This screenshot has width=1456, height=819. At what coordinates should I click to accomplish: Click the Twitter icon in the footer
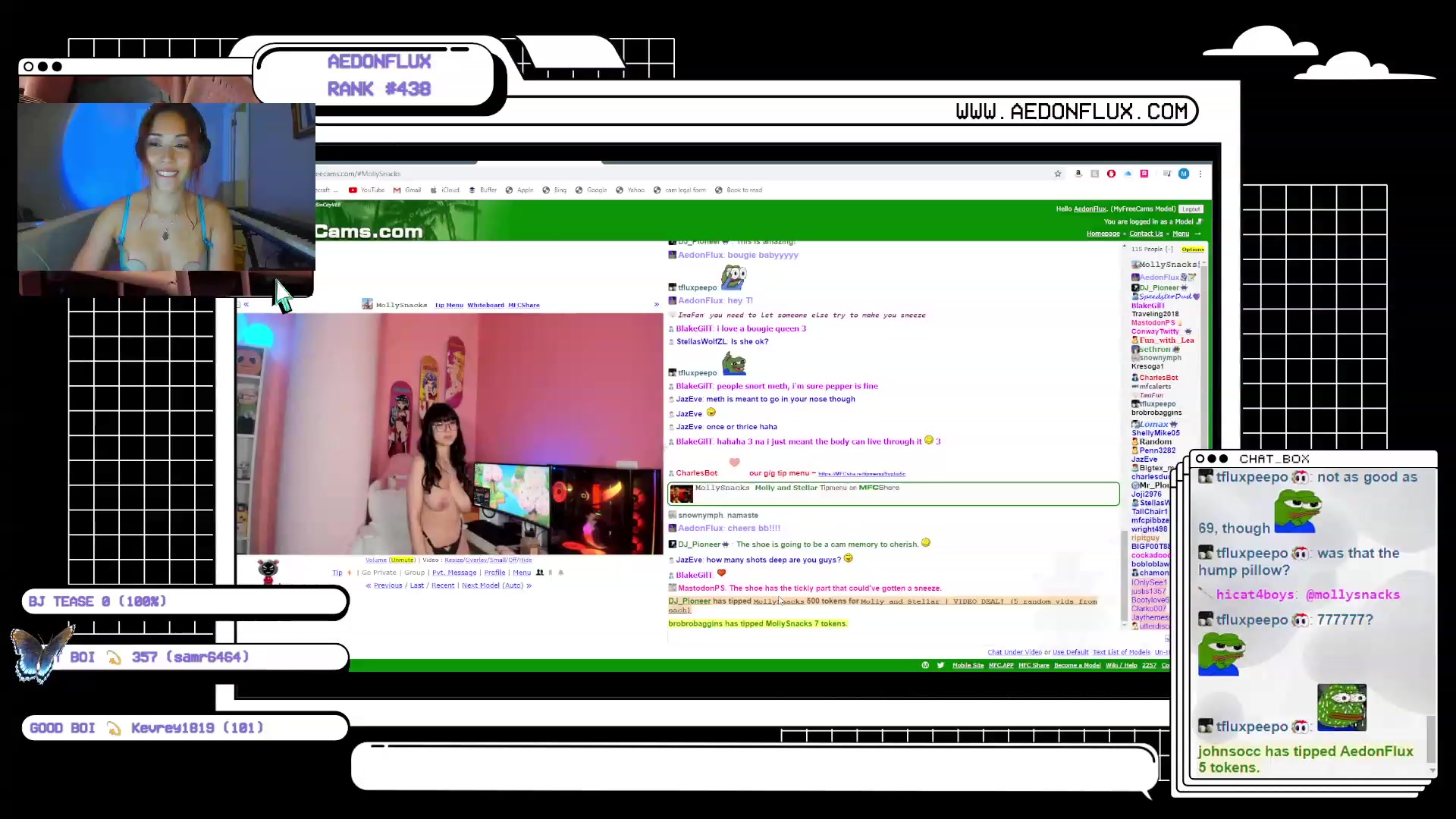point(940,666)
